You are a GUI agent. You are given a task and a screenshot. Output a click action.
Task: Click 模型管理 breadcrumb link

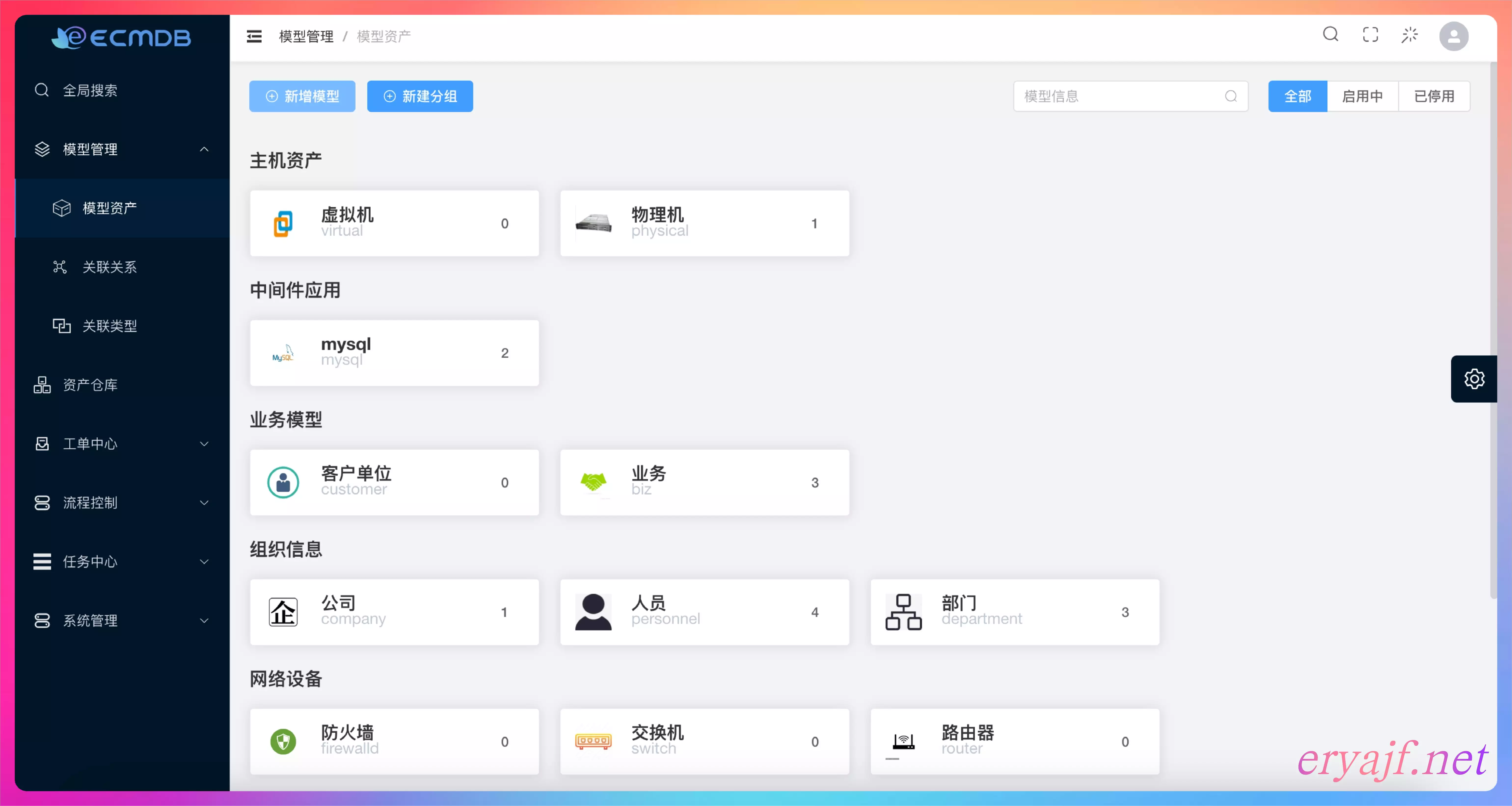[x=306, y=36]
